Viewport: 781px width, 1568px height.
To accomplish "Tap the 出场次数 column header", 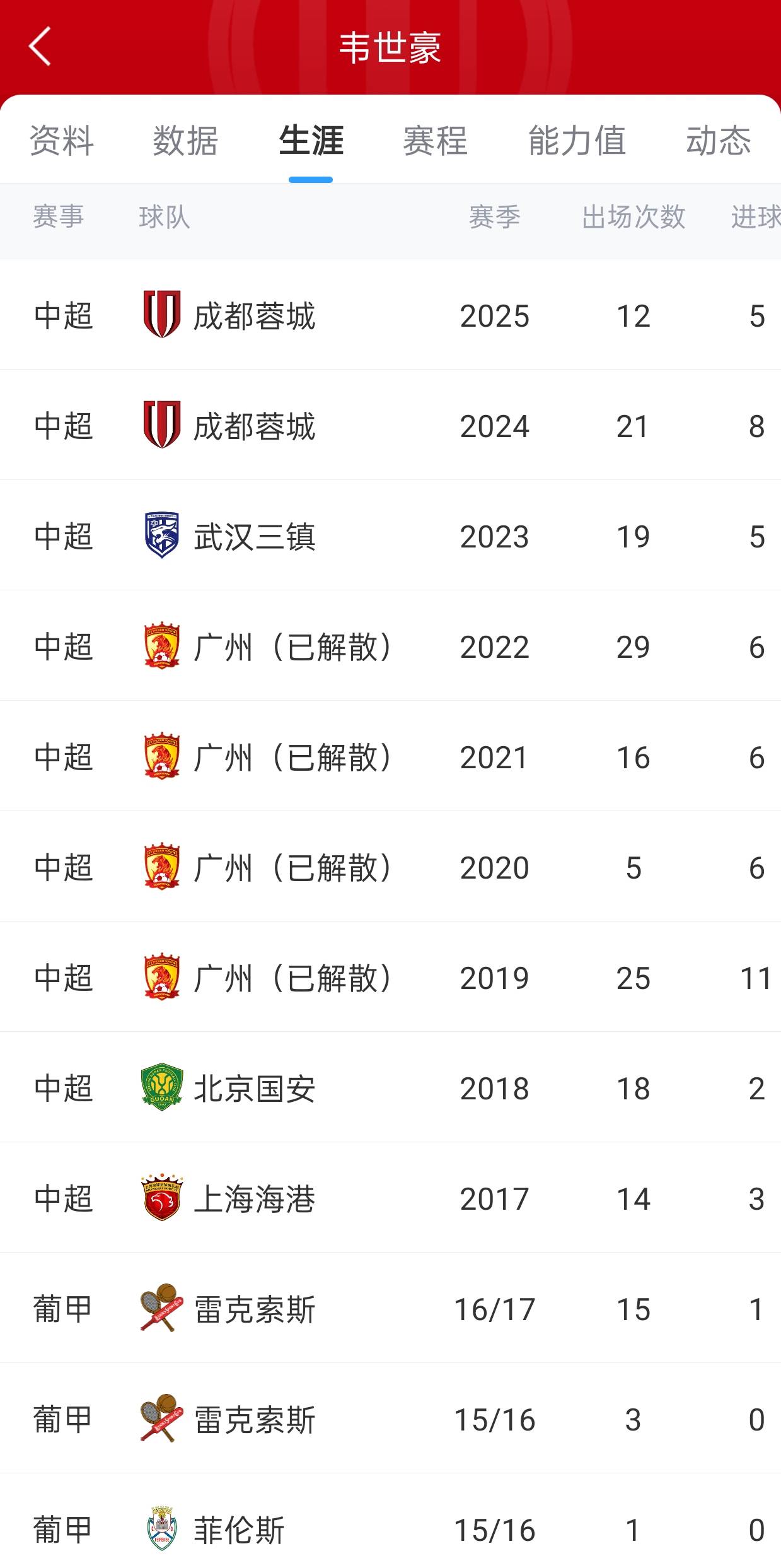I will 633,217.
